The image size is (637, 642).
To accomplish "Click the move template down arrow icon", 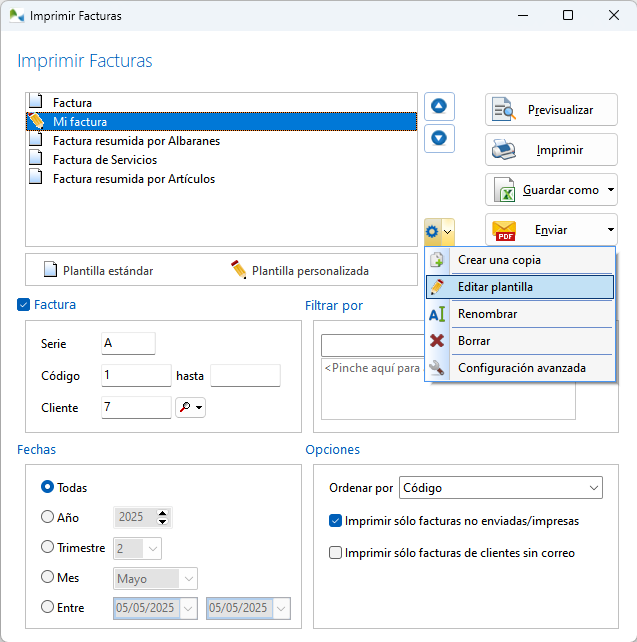I will pyautogui.click(x=439, y=138).
